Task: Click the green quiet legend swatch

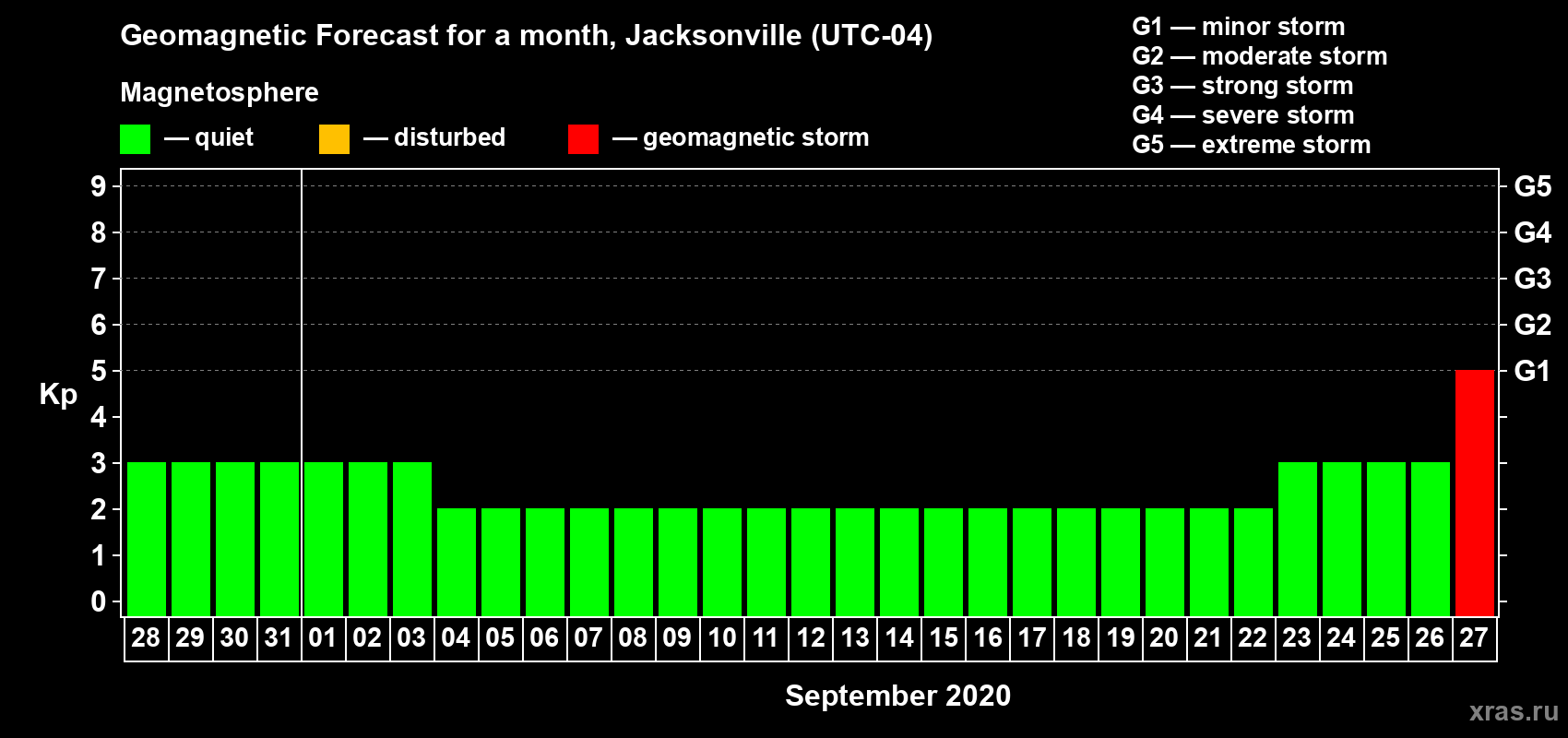Action: [x=135, y=139]
